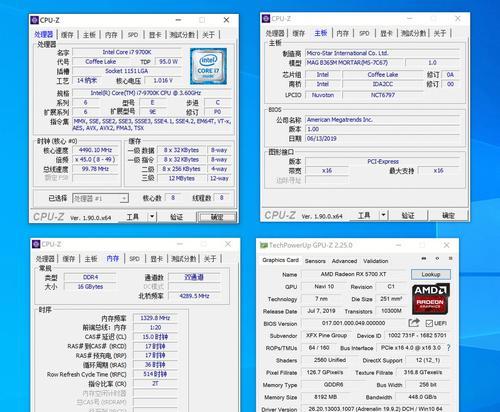Expand 工具 arrow in mainboard CPU-Z window
Image resolution: width=500 pixels, height=412 pixels.
coord(383,215)
